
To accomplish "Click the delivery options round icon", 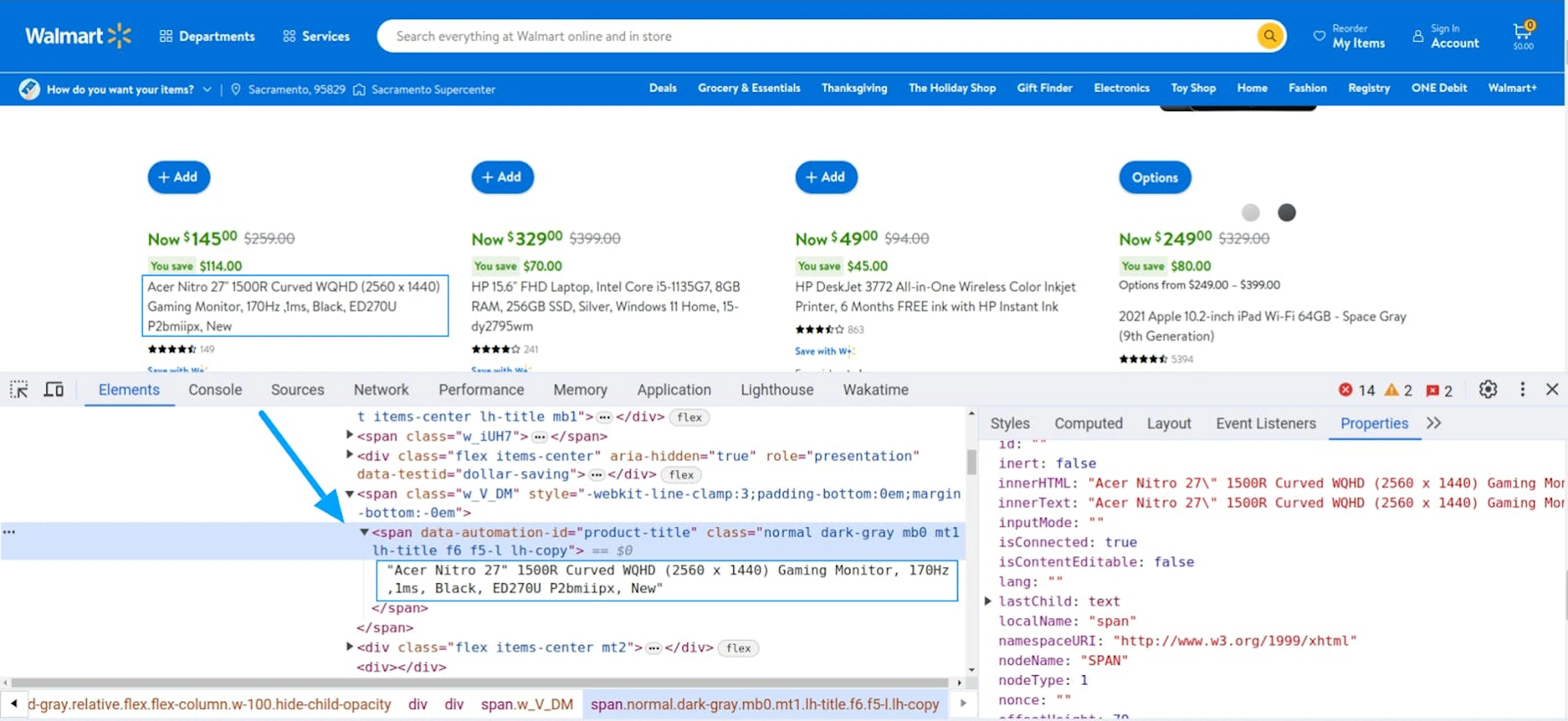I will pos(29,89).
